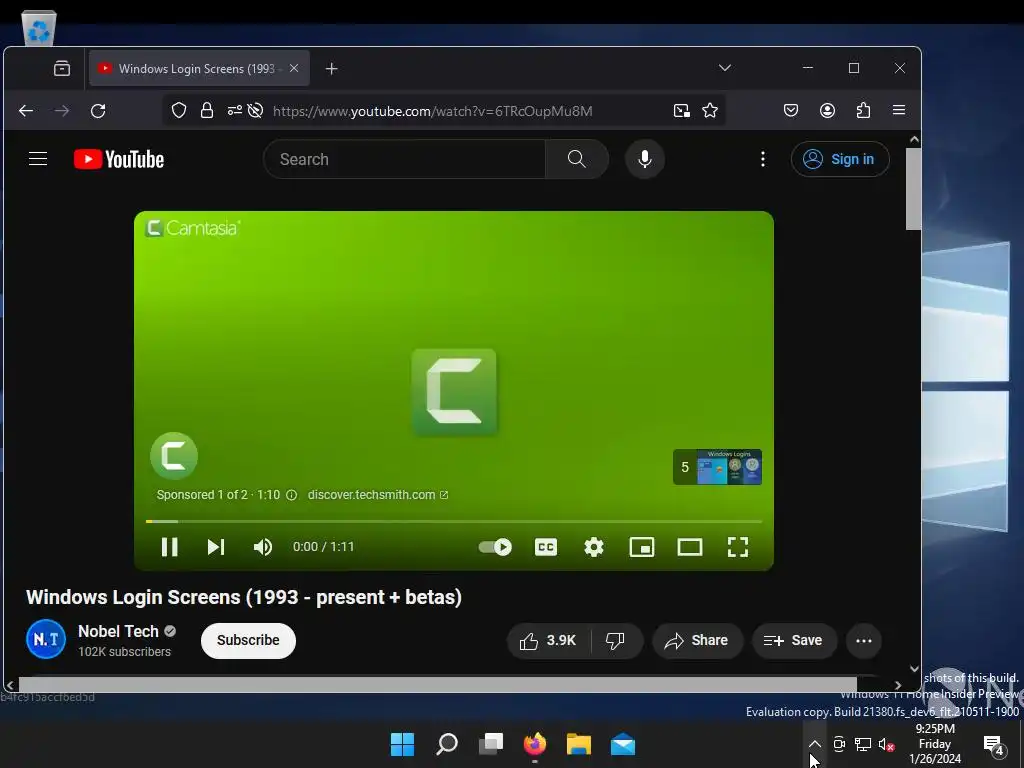Click the autoplay blocked icon in address bar
1024x768 pixels.
255,110
